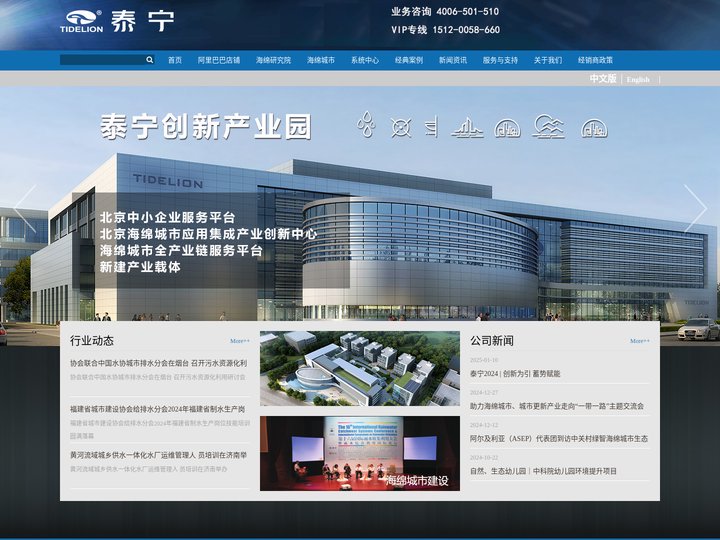The image size is (720, 540).
Task: Click the 行业动态 section heading
Action: coord(92,341)
